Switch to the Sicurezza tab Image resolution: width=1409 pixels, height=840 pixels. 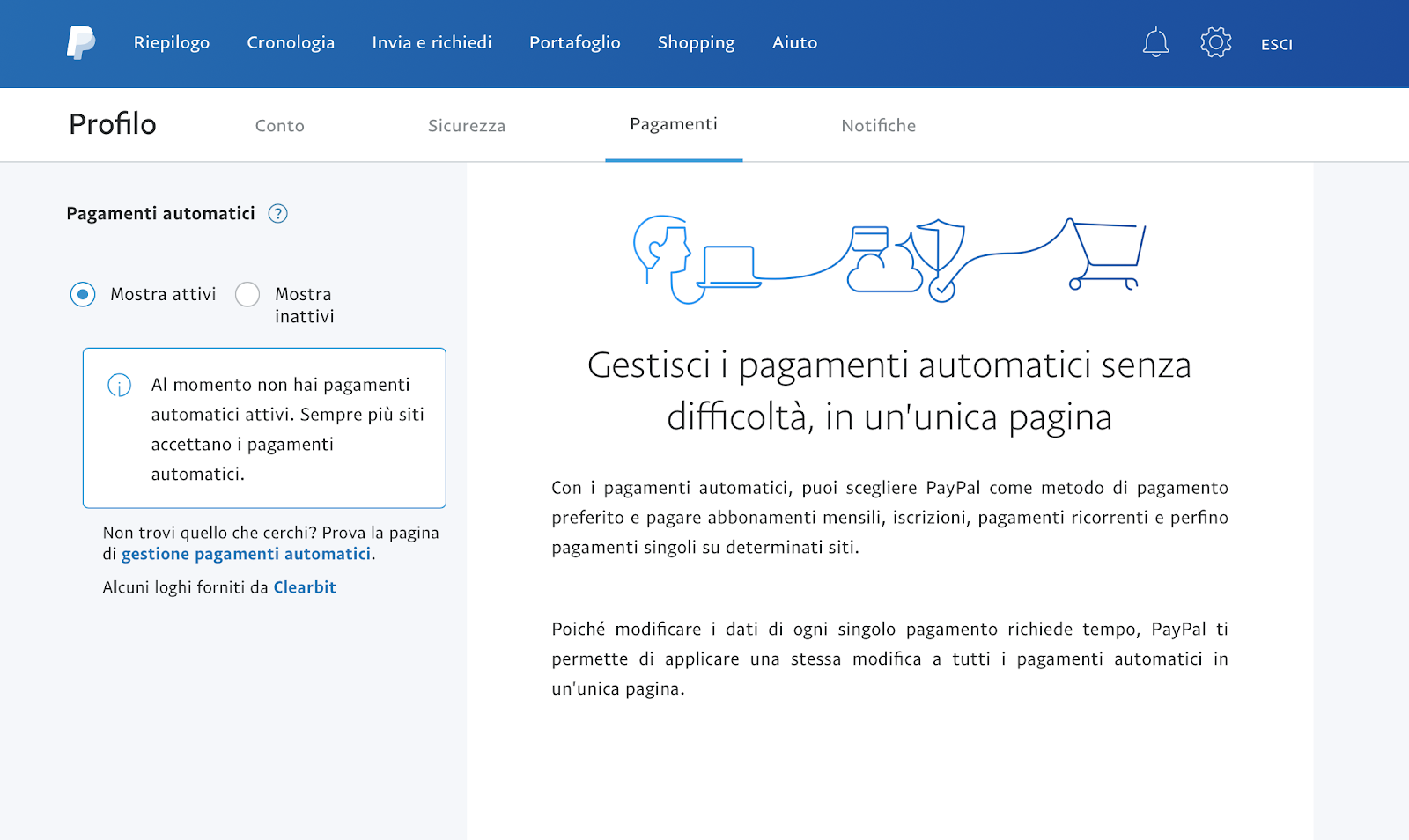pos(467,125)
